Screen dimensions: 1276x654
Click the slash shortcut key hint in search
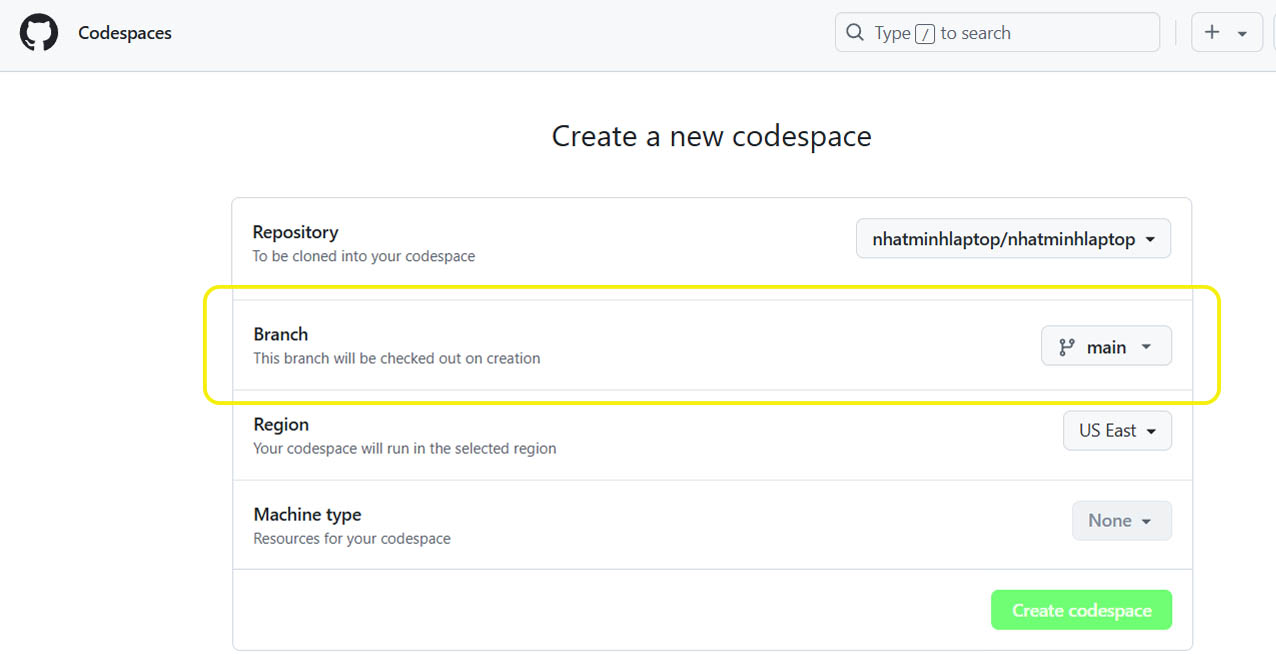pyautogui.click(x=925, y=34)
